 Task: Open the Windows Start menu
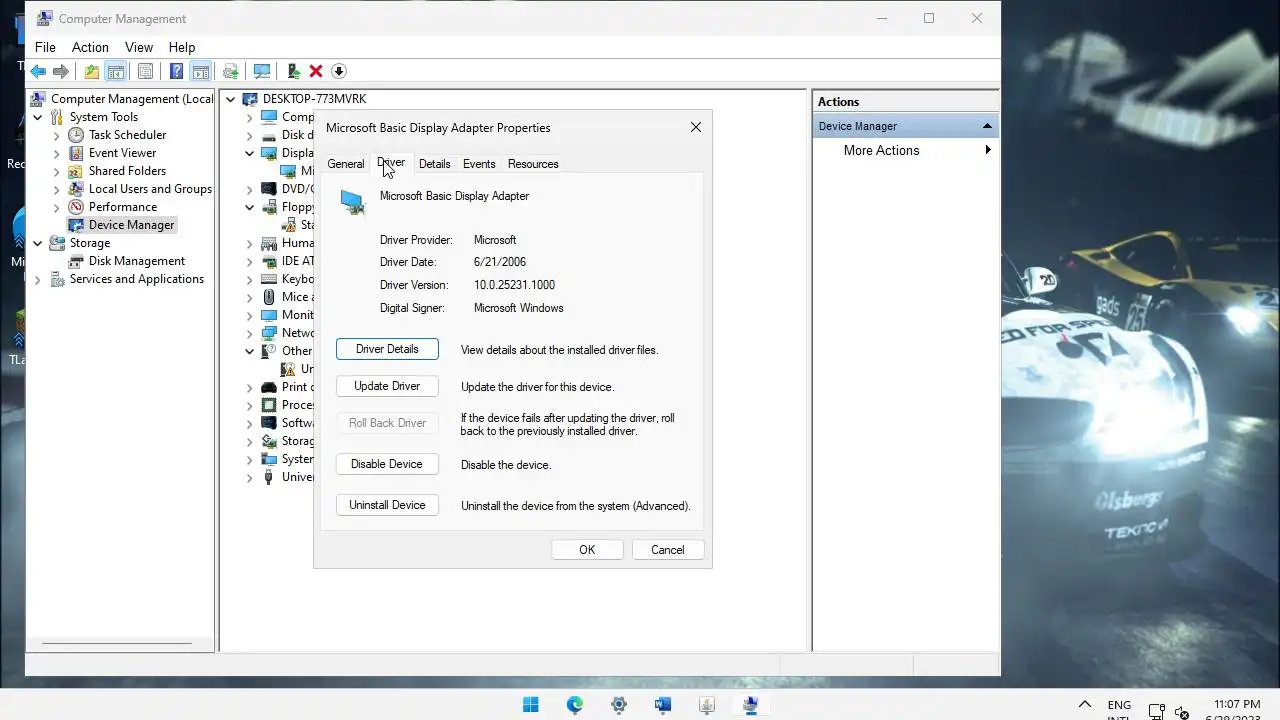tap(531, 705)
